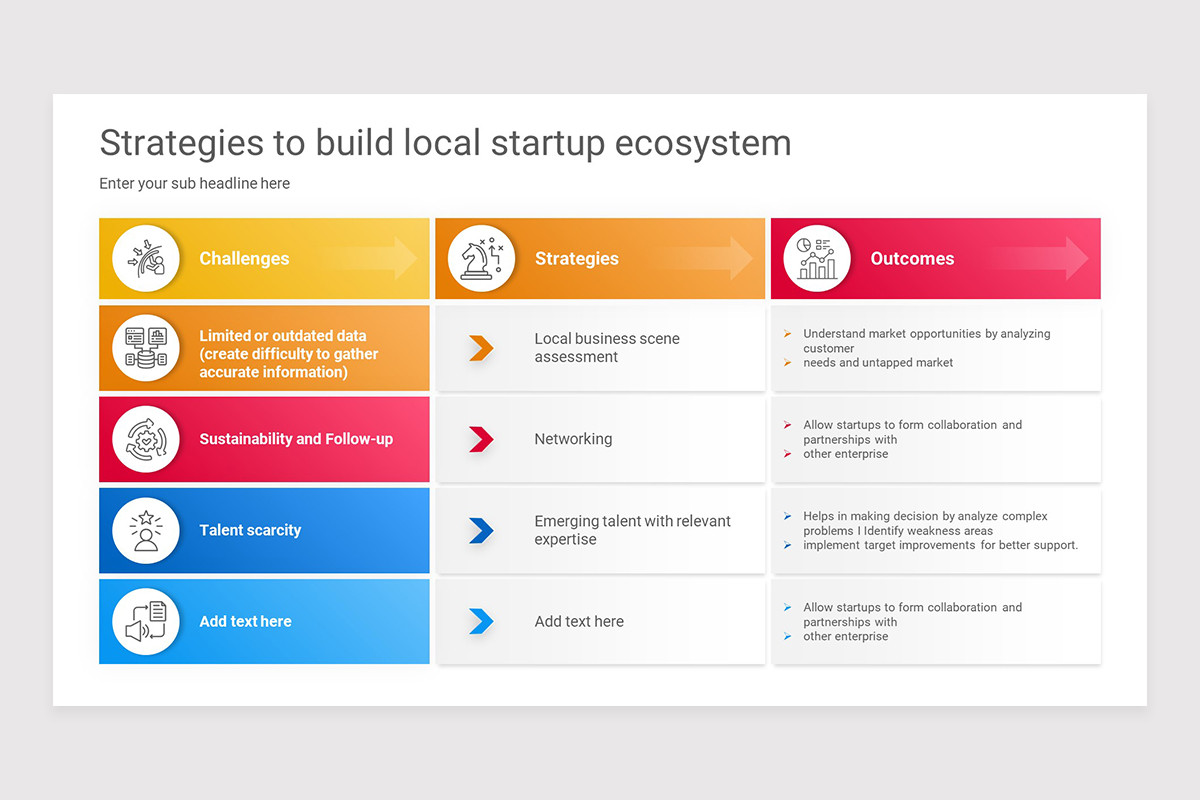Image resolution: width=1200 pixels, height=800 pixels.
Task: Click the Strategies heading text
Action: click(577, 259)
